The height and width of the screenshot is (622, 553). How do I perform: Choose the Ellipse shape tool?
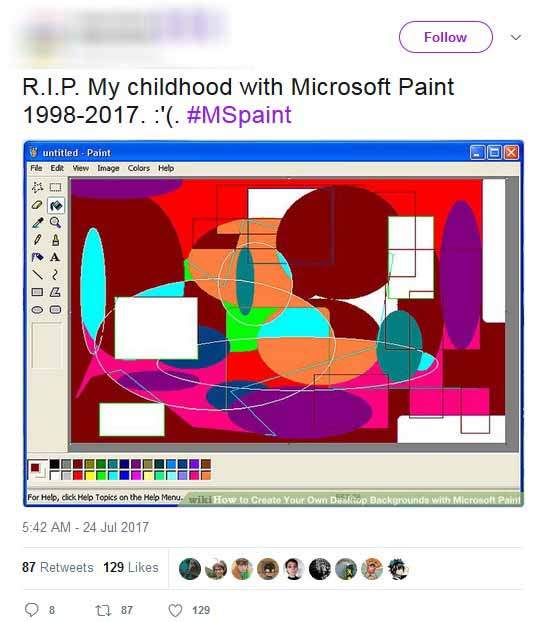point(37,309)
